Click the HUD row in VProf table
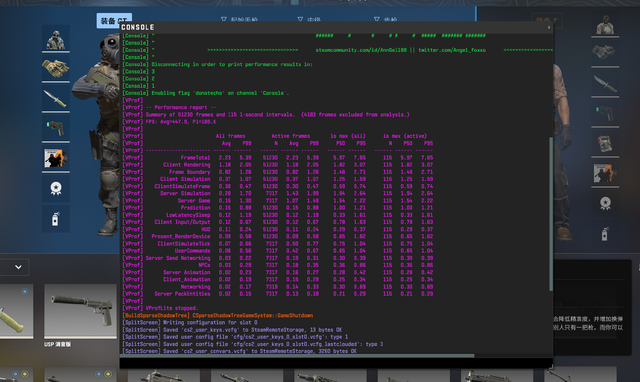Viewport: 640px width, 382px height. click(x=278, y=229)
